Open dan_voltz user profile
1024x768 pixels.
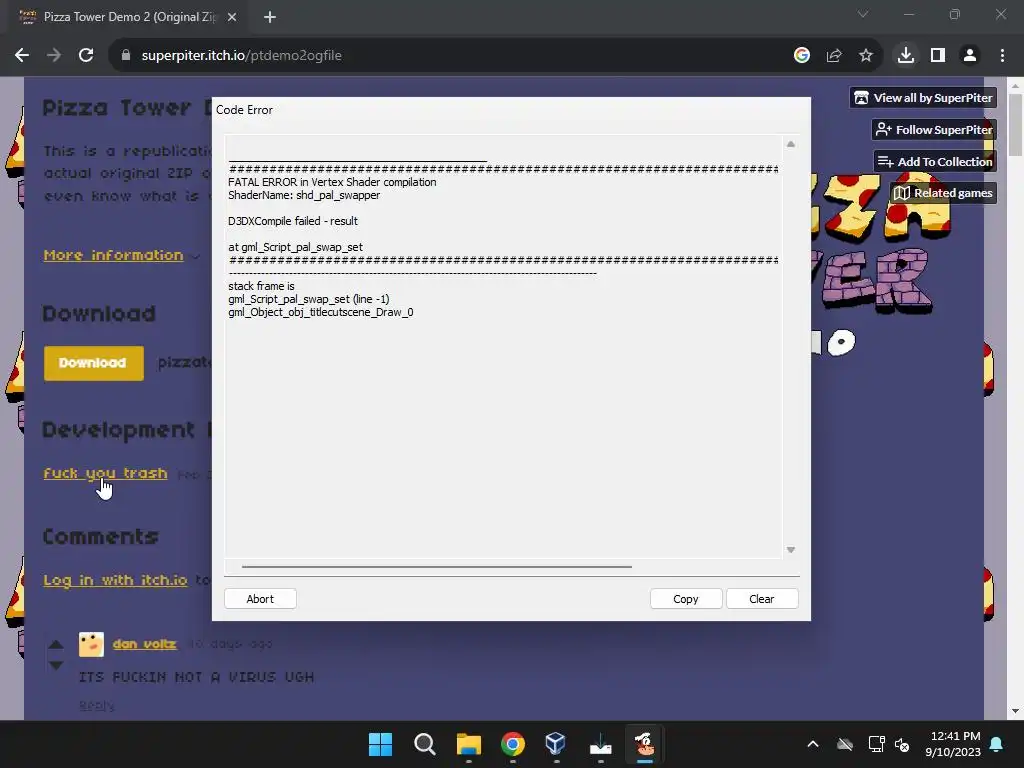tap(144, 644)
